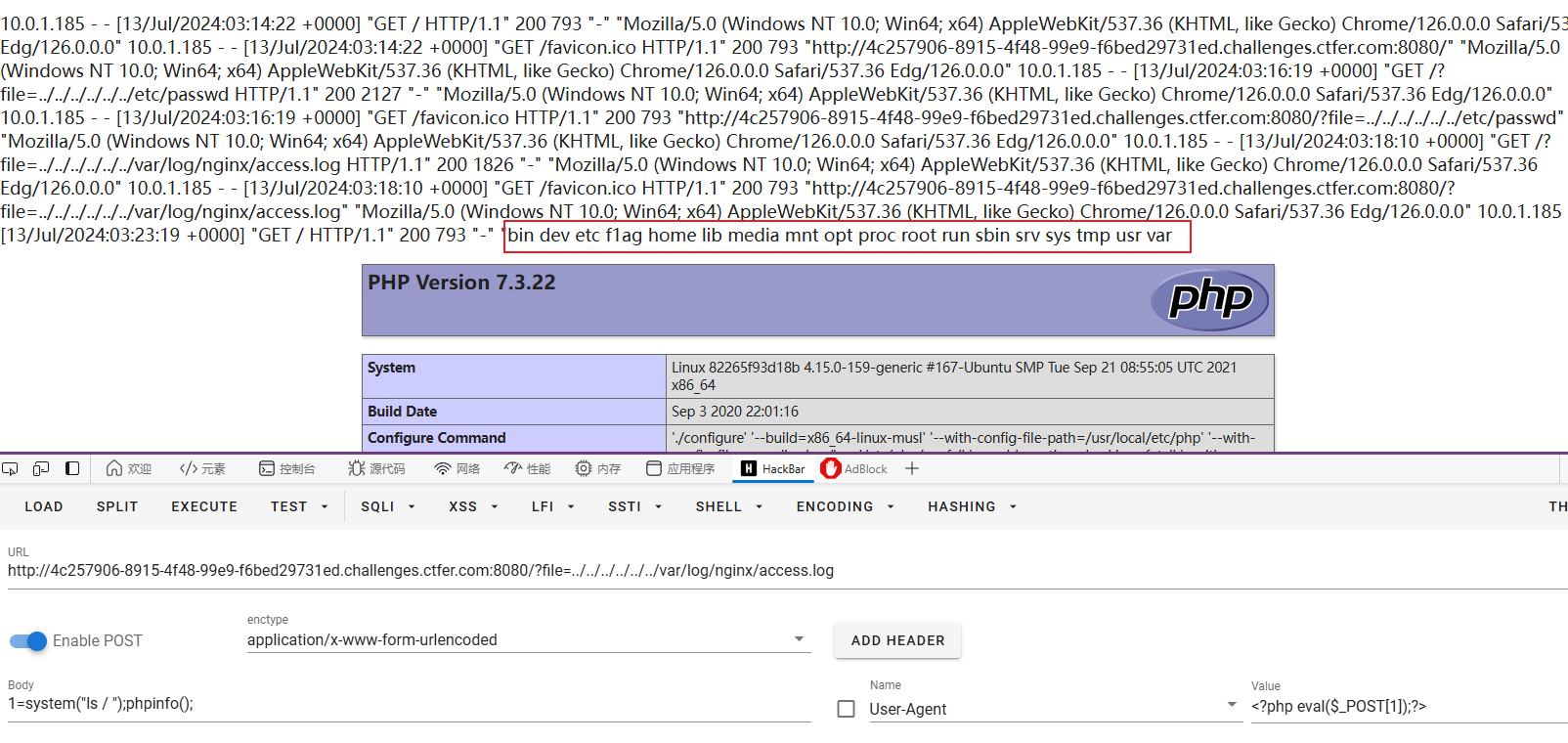Click the PHP logo on phpinfo page
Screen dimensions: 1568x743
(1210, 300)
